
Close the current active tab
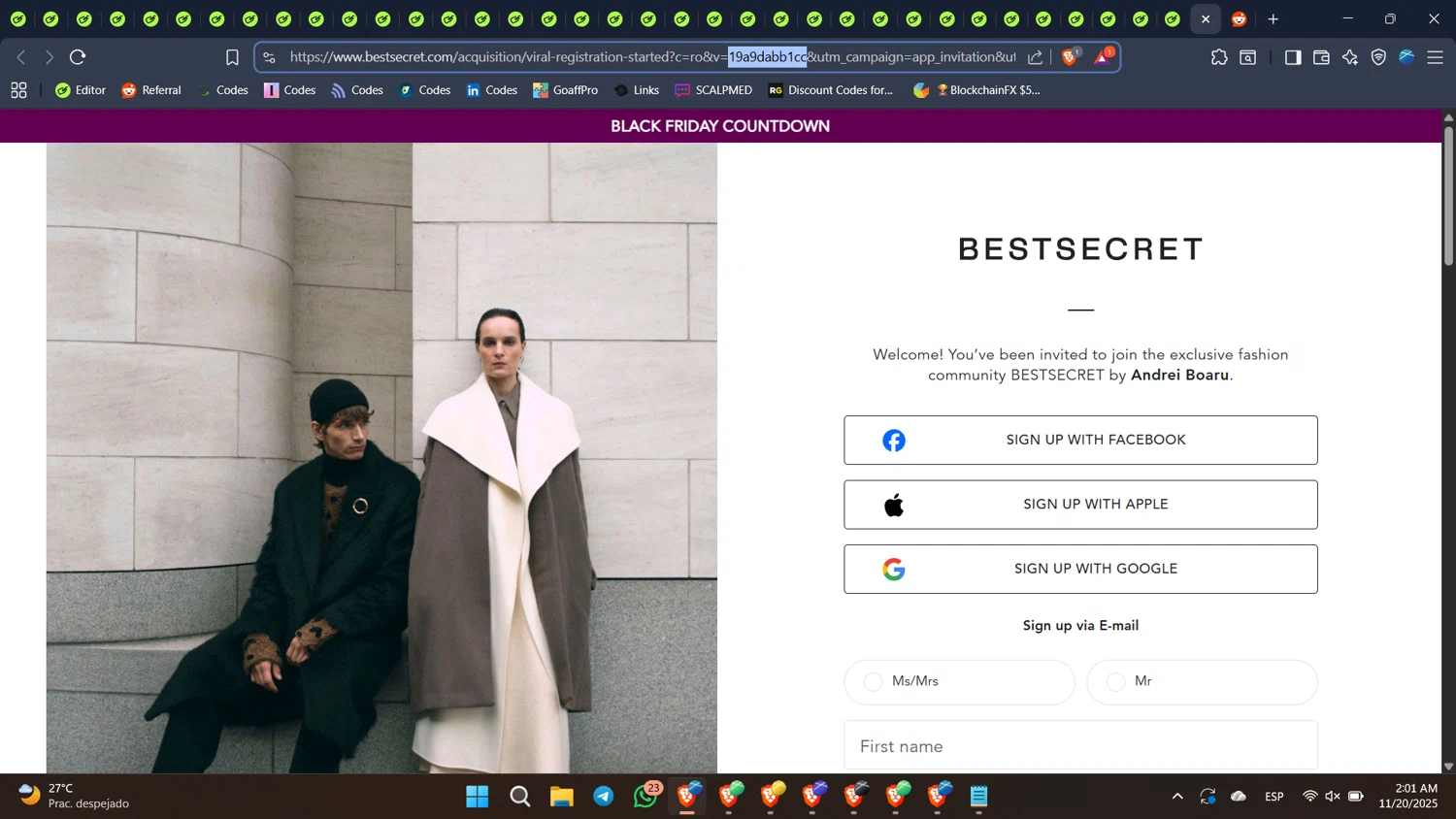click(1206, 19)
